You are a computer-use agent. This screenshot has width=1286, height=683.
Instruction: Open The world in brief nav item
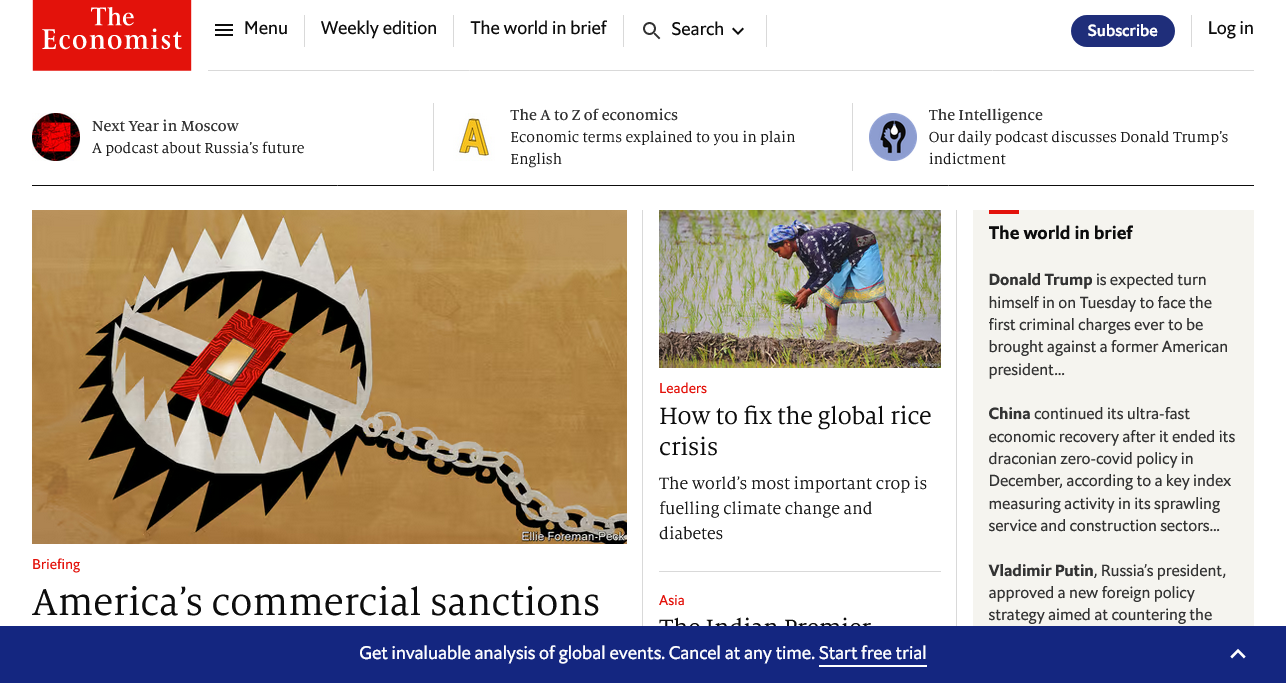pyautogui.click(x=538, y=29)
